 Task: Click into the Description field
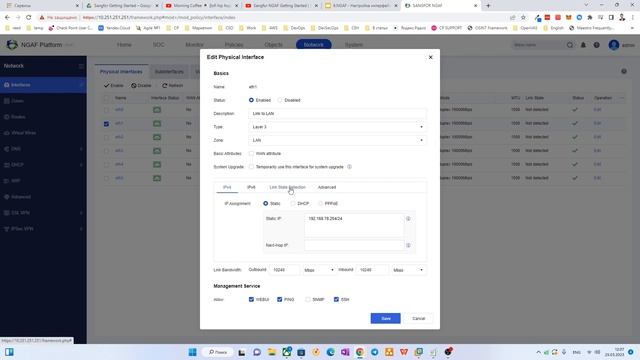click(338, 113)
